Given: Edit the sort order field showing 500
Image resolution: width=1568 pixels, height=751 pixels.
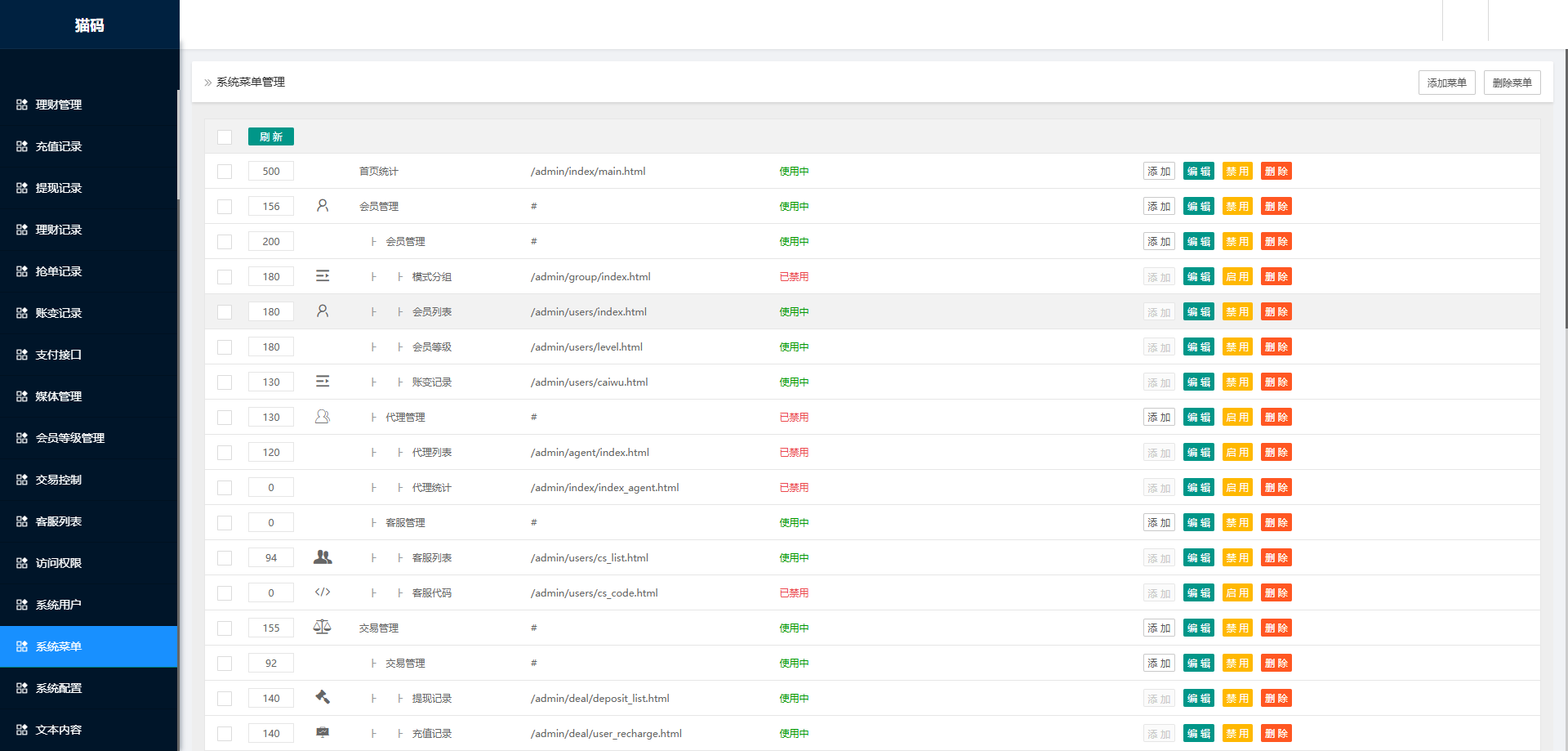Looking at the screenshot, I should point(270,171).
